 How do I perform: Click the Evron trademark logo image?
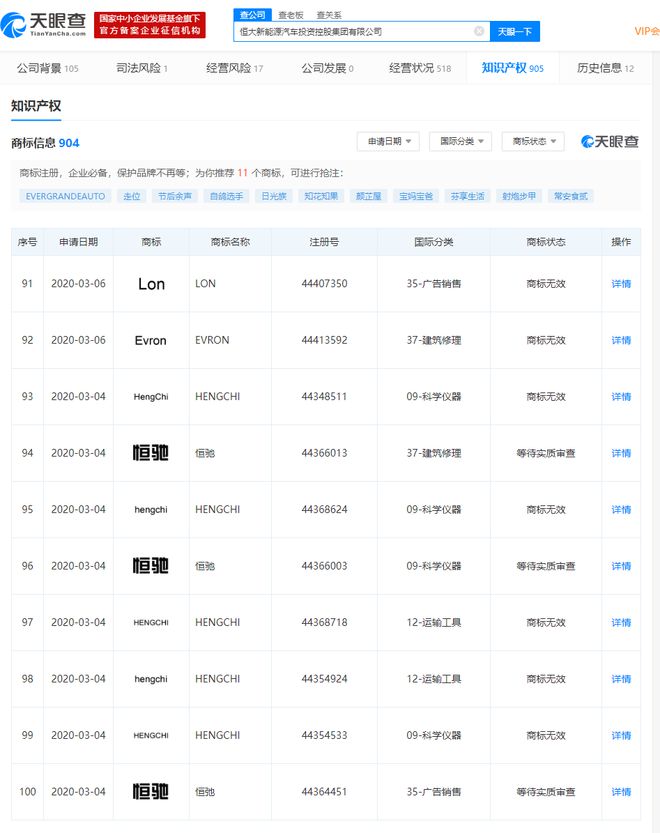point(151,340)
